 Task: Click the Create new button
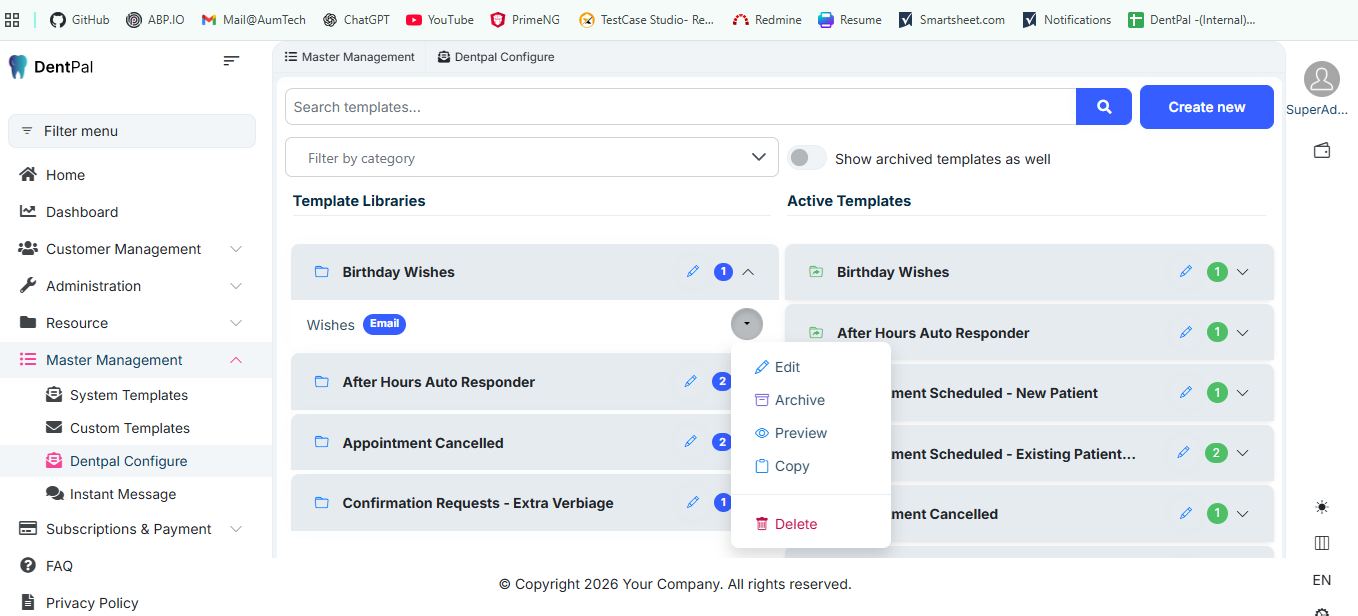point(1206,107)
